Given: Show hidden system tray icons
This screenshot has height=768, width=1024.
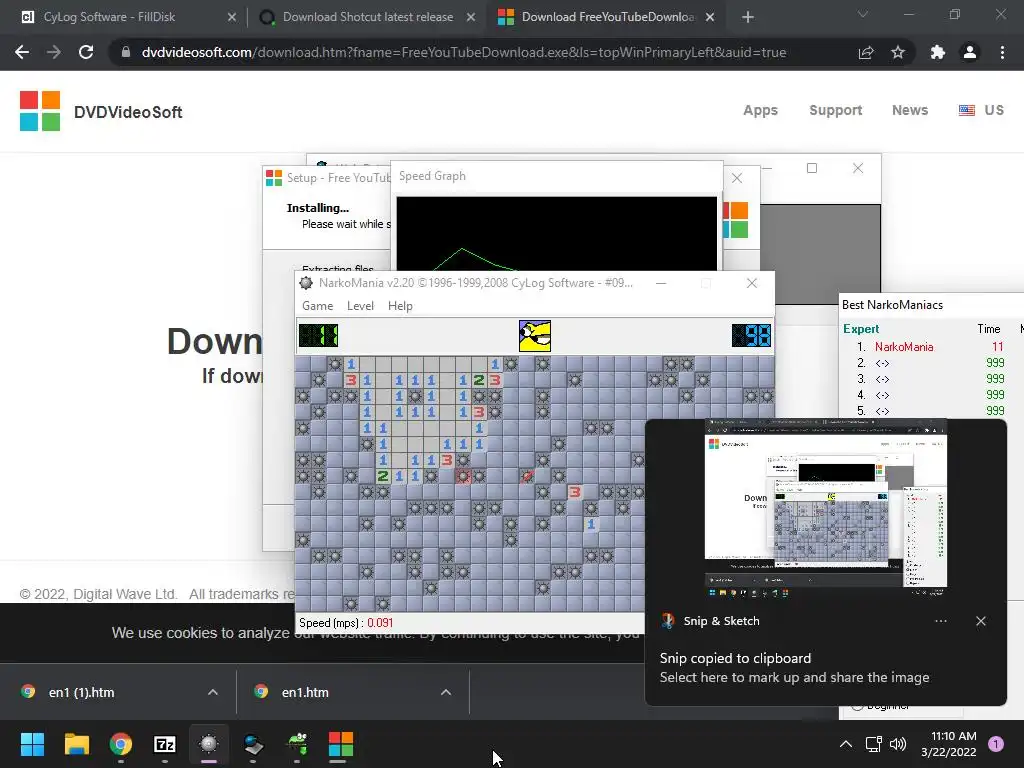Looking at the screenshot, I should pos(846,744).
